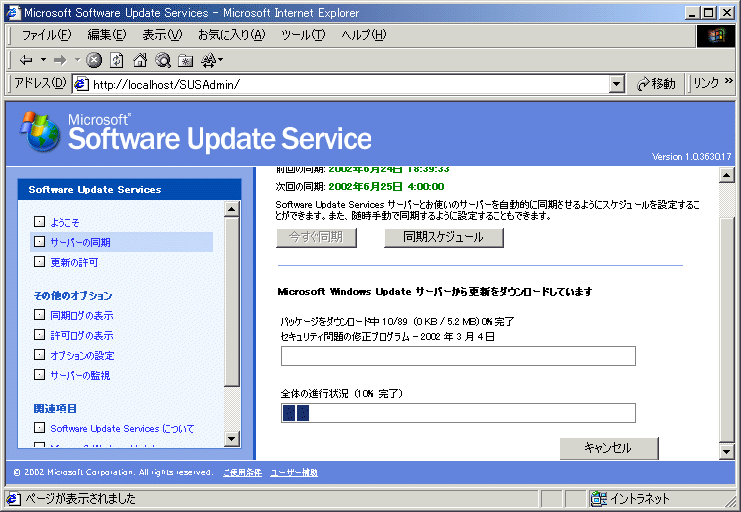Image resolution: width=741 pixels, height=512 pixels.
Task: Open the サーバーの監視 link
Action: [80, 375]
